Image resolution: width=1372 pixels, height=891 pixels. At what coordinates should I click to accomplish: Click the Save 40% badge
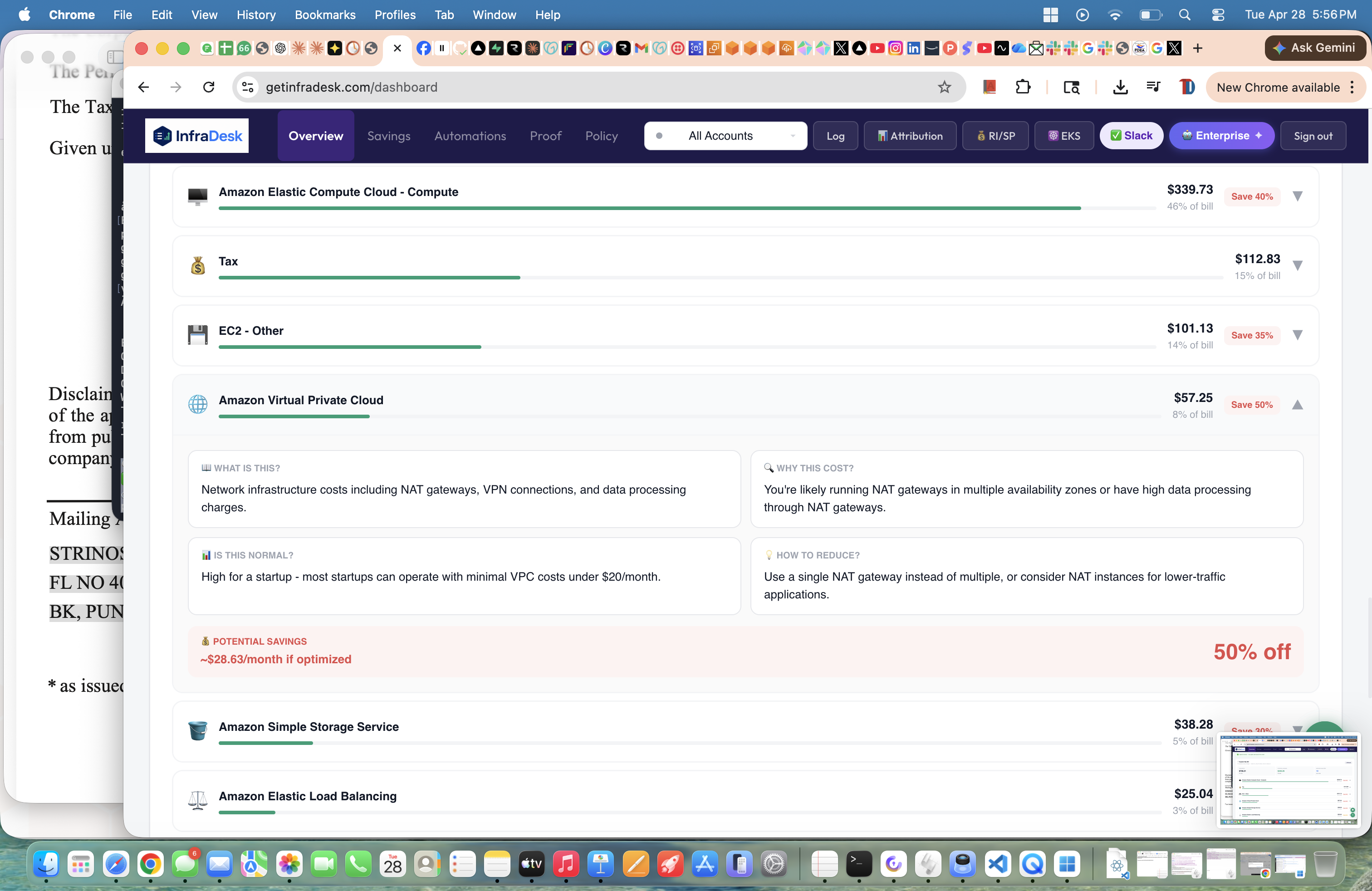[x=1251, y=196]
